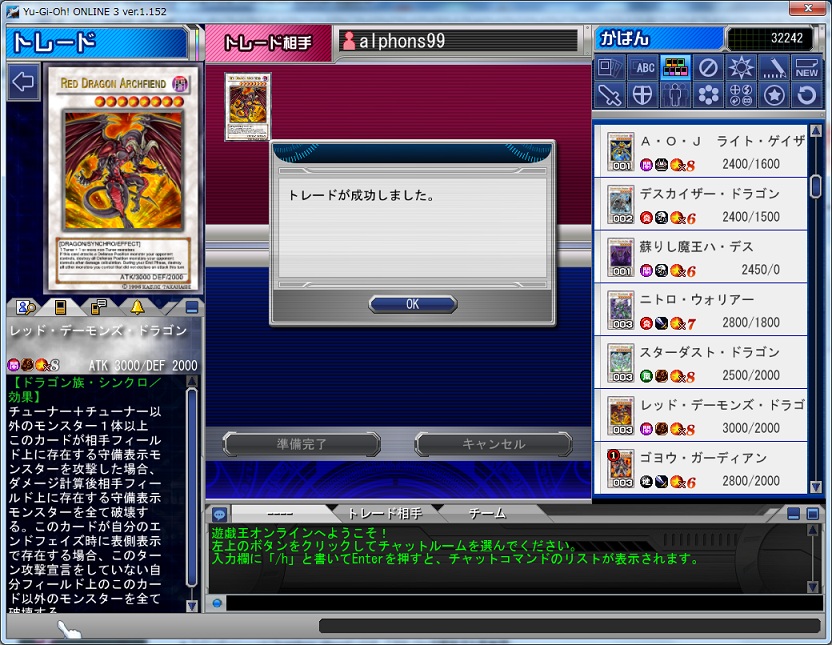
Task: Open the chat room speech bubble icon
Action: [219, 514]
